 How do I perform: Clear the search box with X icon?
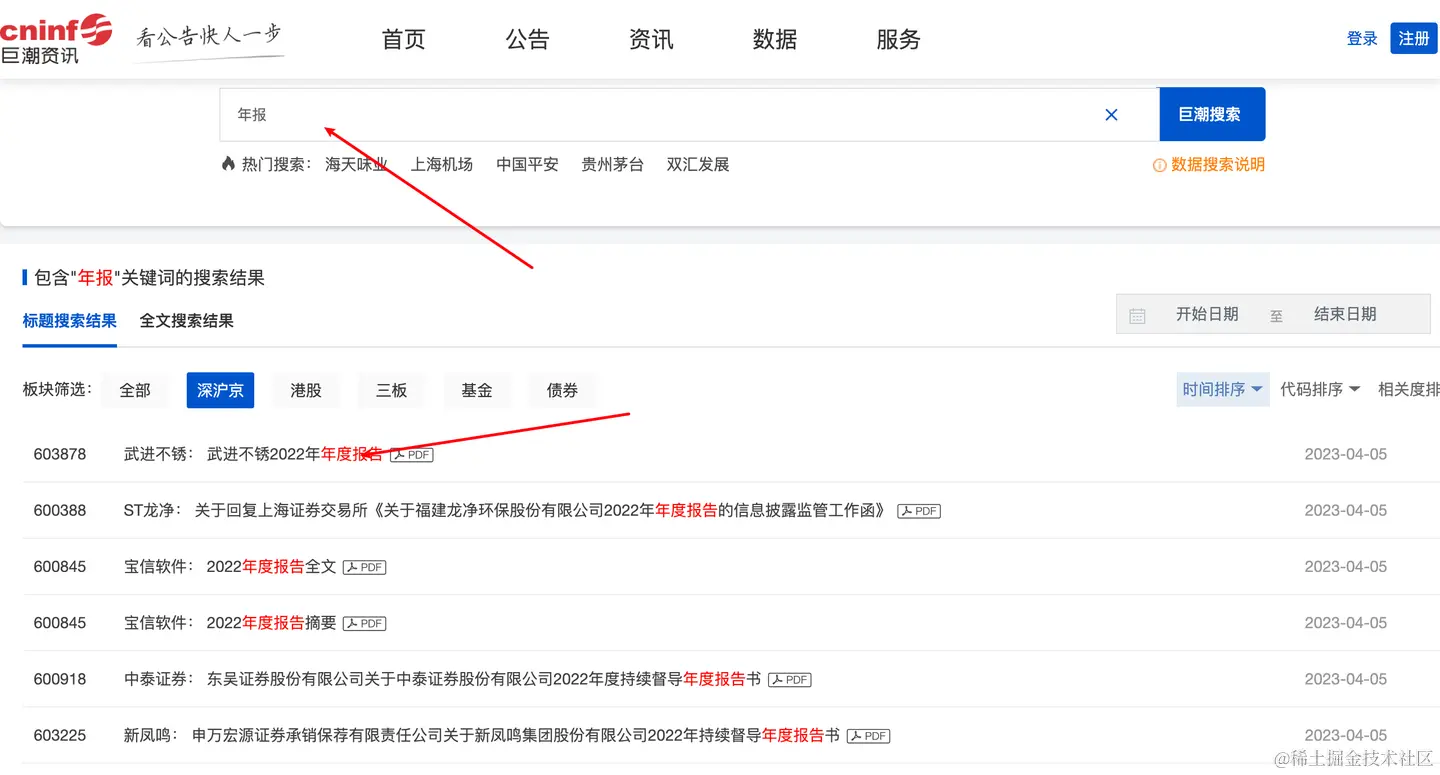pyautogui.click(x=1111, y=115)
